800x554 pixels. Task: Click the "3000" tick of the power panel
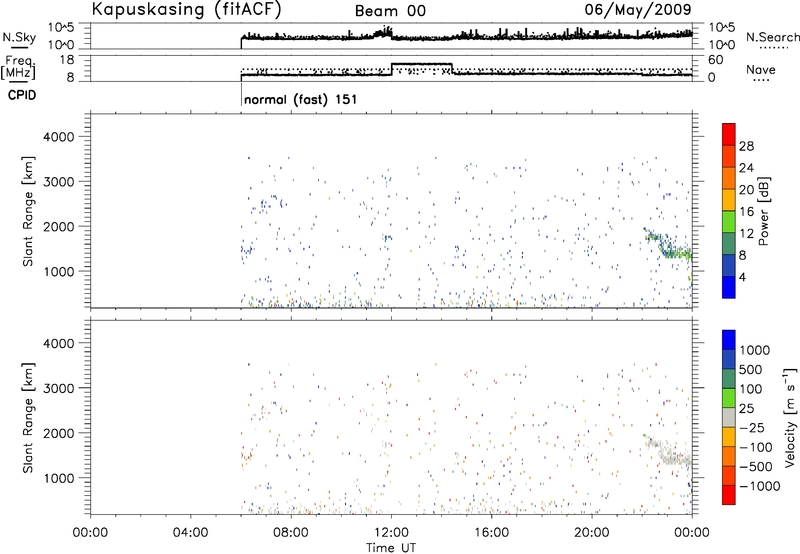(59, 182)
